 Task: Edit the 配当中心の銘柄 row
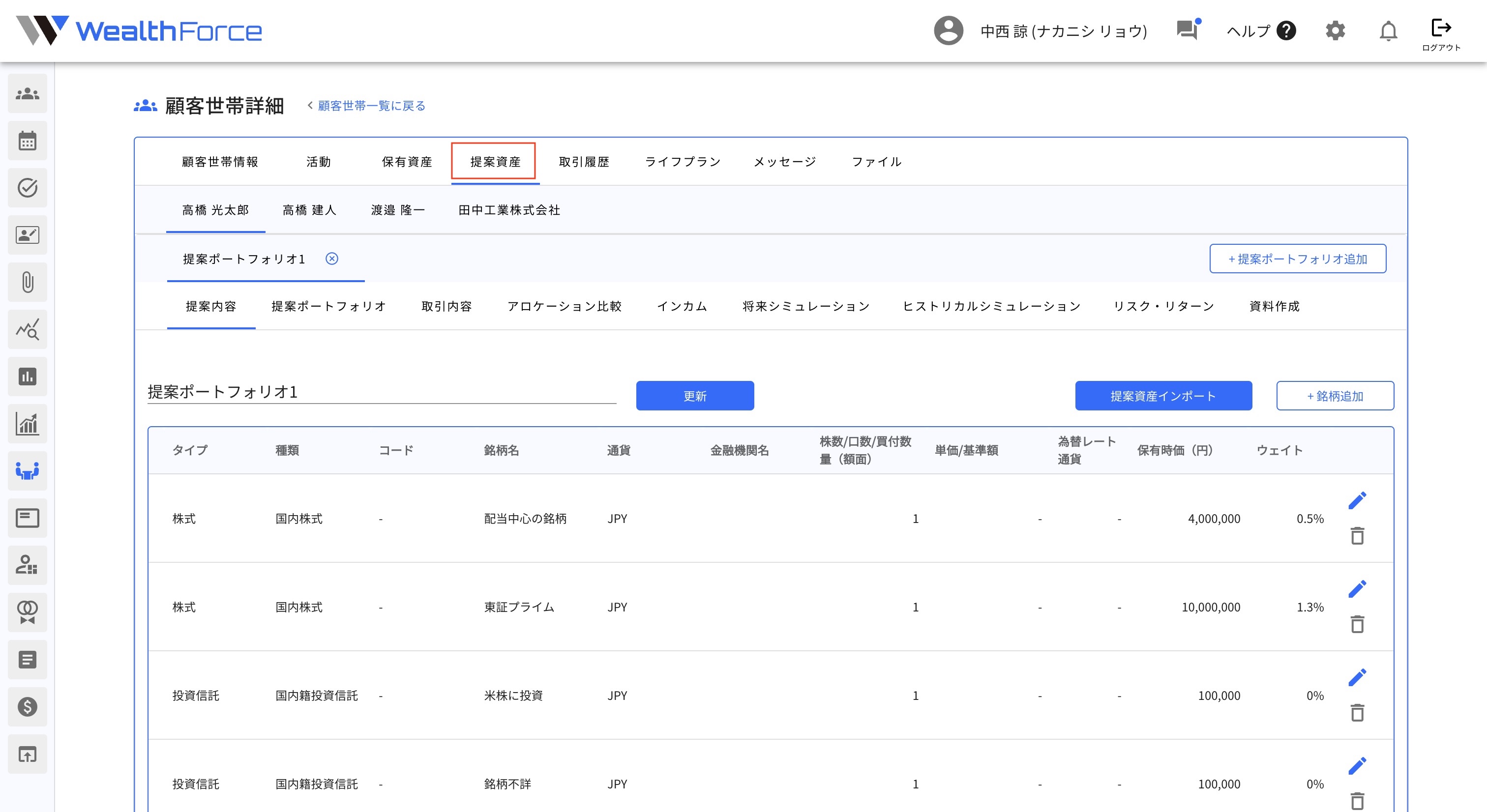pyautogui.click(x=1357, y=500)
